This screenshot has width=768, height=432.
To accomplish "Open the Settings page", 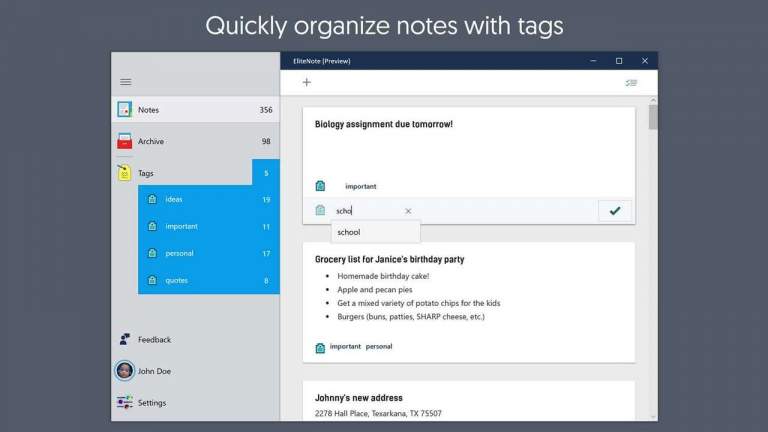I will (195, 402).
